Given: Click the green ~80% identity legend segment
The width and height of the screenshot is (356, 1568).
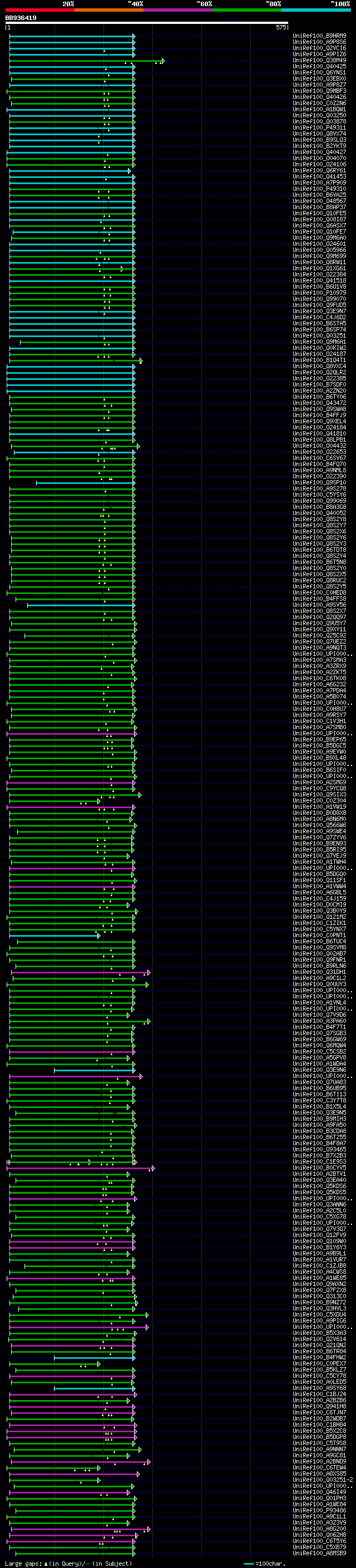Looking at the screenshot, I should pos(248,10).
